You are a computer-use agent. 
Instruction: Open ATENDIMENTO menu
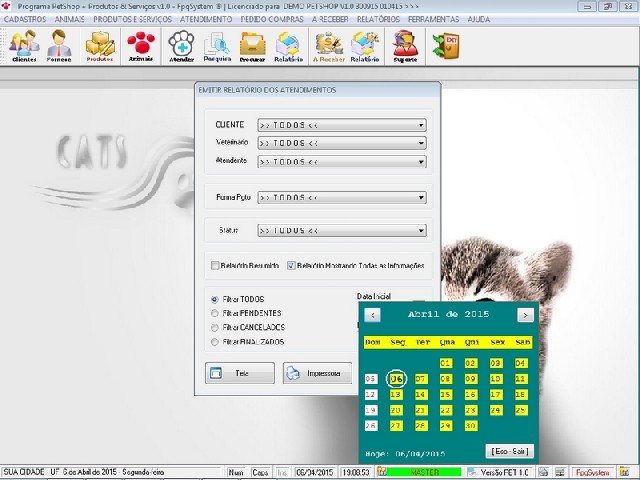(x=206, y=19)
